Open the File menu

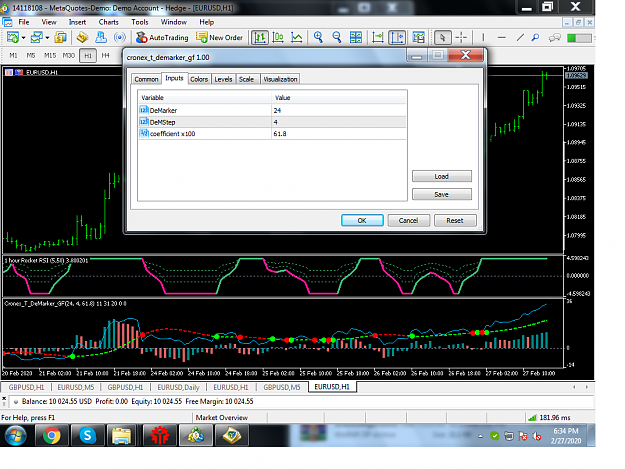pyautogui.click(x=24, y=22)
